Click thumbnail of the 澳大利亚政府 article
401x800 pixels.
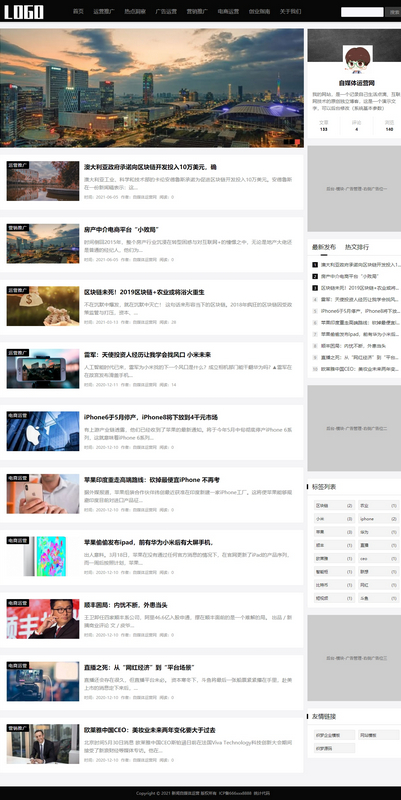[43, 181]
